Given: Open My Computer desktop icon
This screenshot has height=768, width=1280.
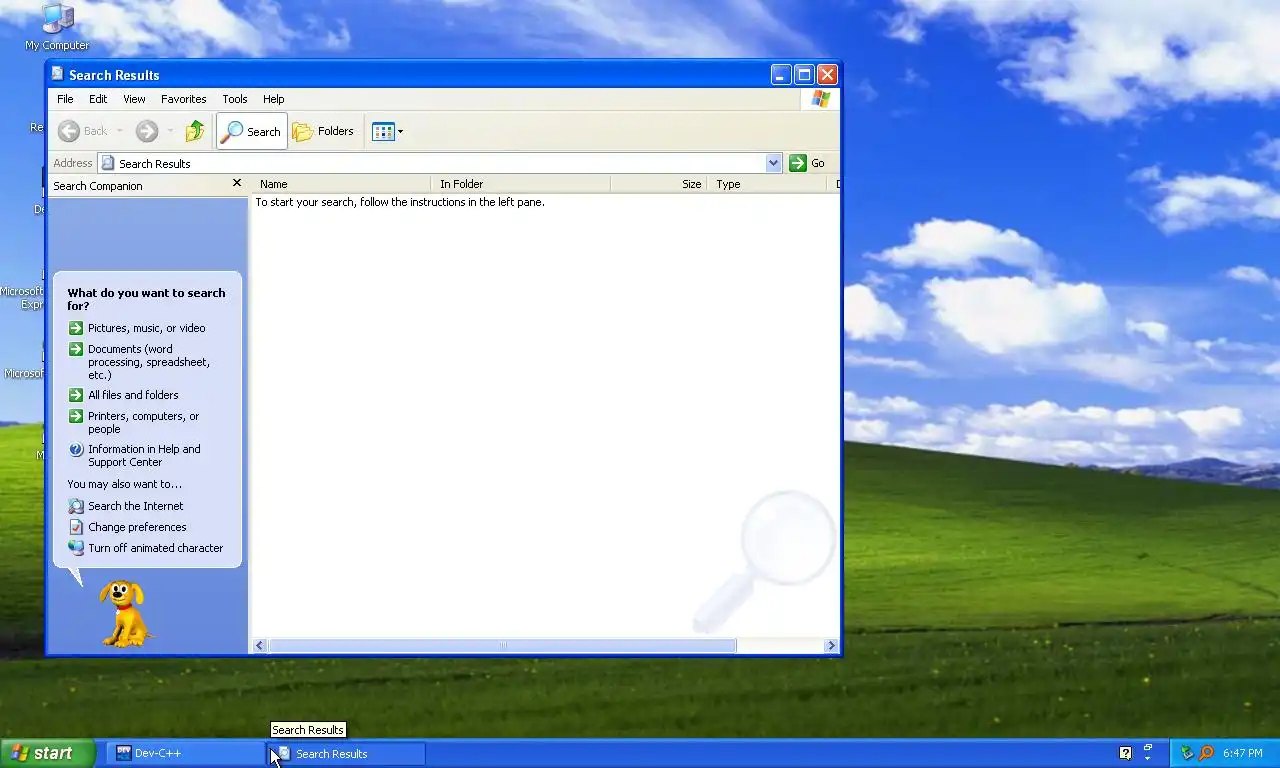Looking at the screenshot, I should (57, 27).
